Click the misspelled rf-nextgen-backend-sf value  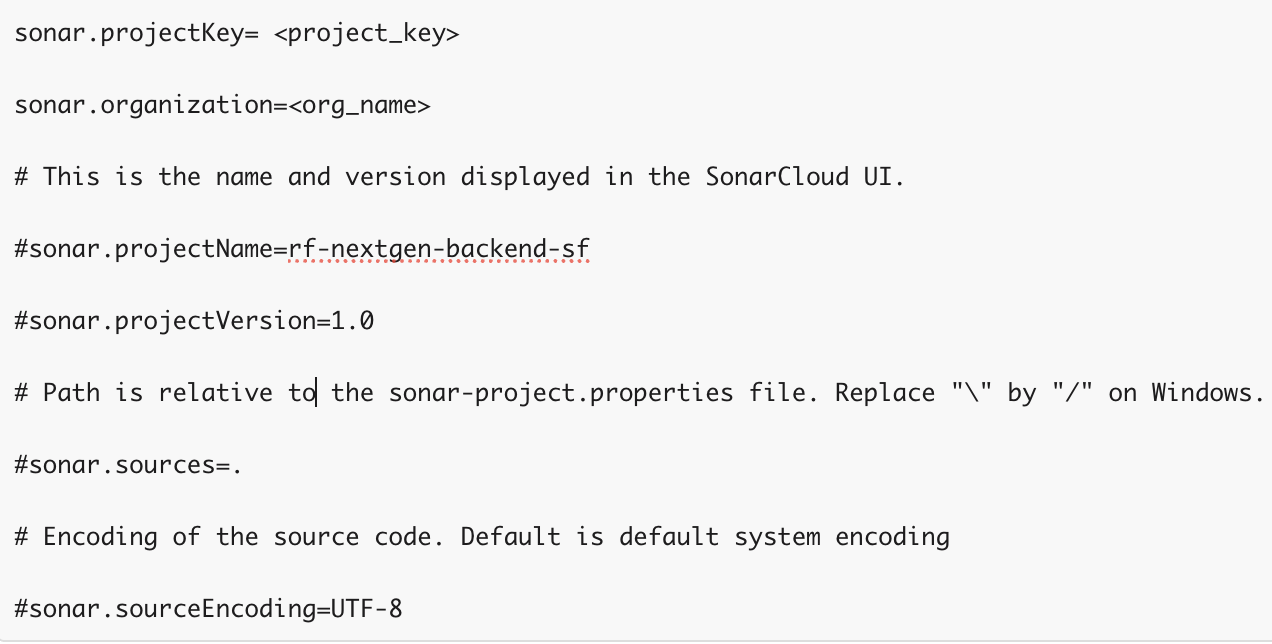coord(438,249)
